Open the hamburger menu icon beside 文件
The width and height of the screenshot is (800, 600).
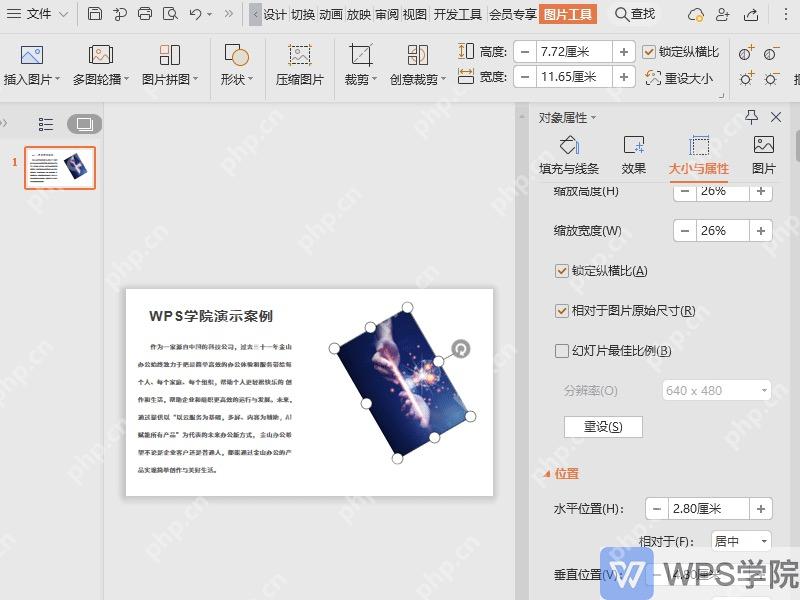coord(13,14)
